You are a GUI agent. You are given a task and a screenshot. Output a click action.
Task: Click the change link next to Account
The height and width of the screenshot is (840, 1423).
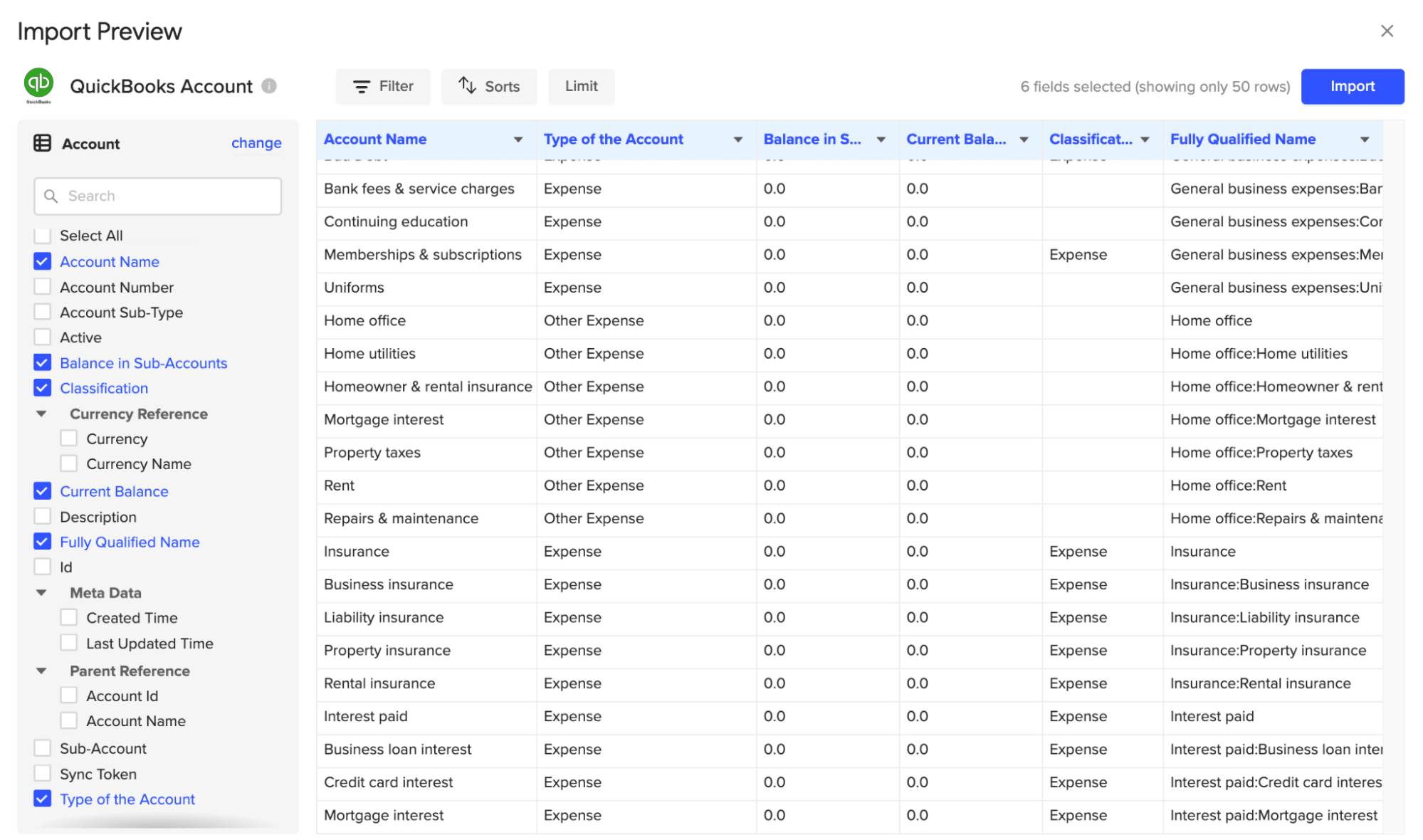(x=256, y=143)
